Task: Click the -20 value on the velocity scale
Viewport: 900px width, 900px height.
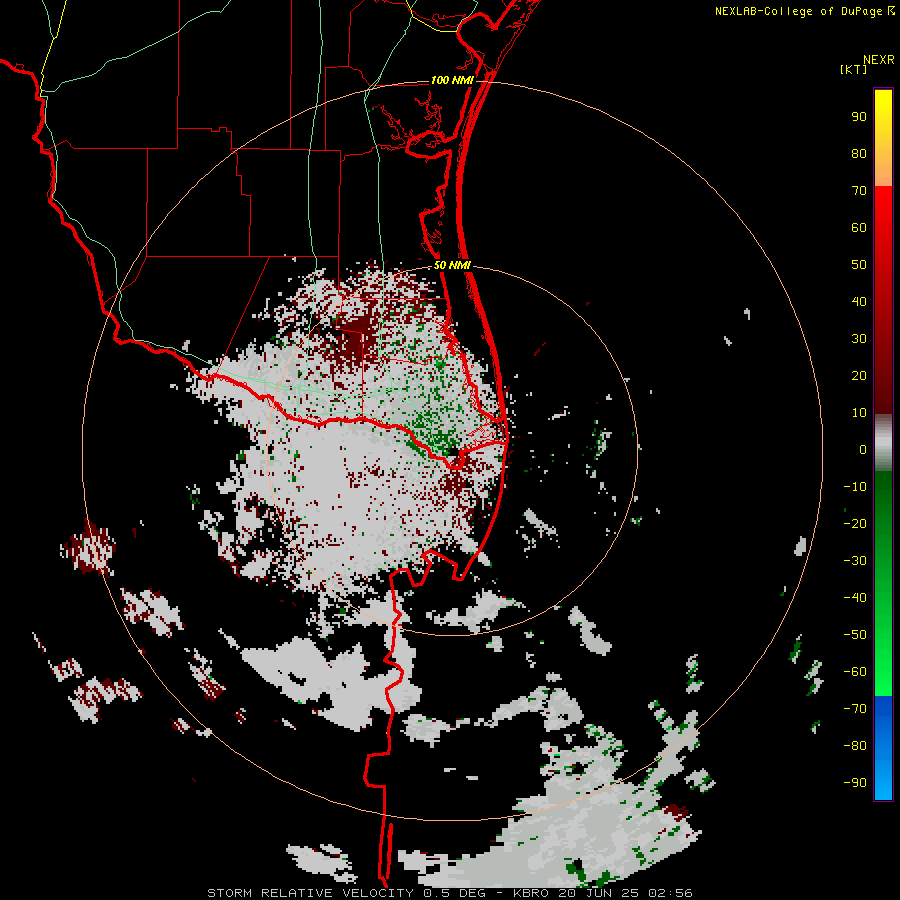Action: (x=855, y=524)
